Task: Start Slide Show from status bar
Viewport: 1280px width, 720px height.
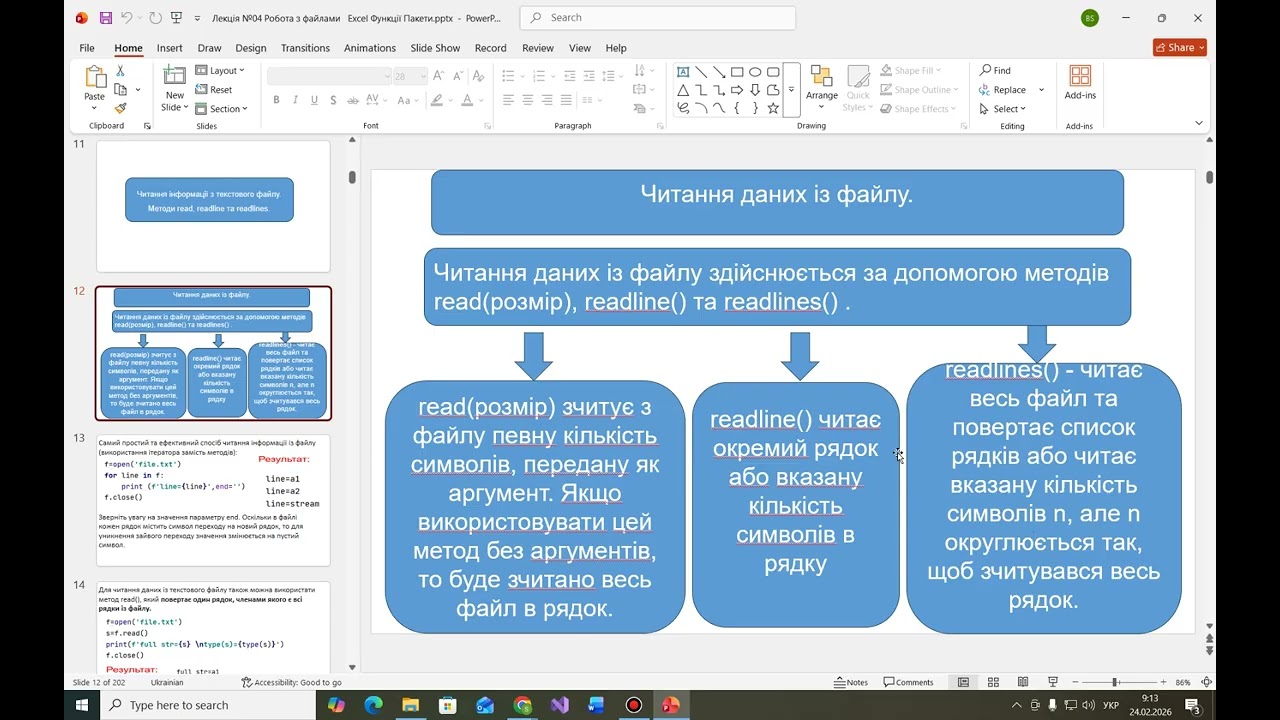Action: 1053,682
